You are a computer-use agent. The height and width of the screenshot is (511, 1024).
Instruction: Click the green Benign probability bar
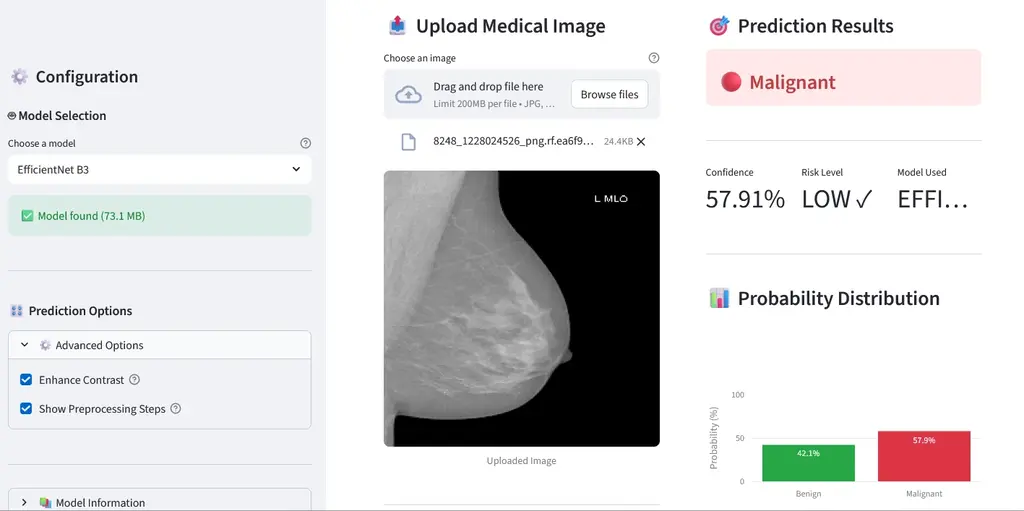pos(808,463)
